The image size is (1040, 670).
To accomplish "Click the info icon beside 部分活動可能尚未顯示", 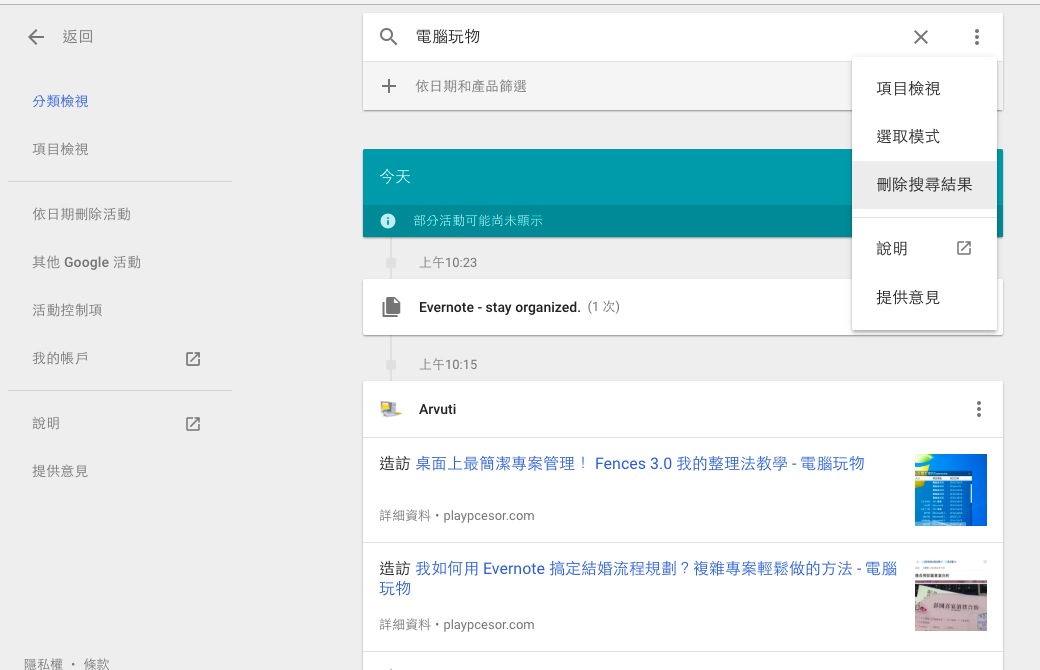I will coord(388,221).
